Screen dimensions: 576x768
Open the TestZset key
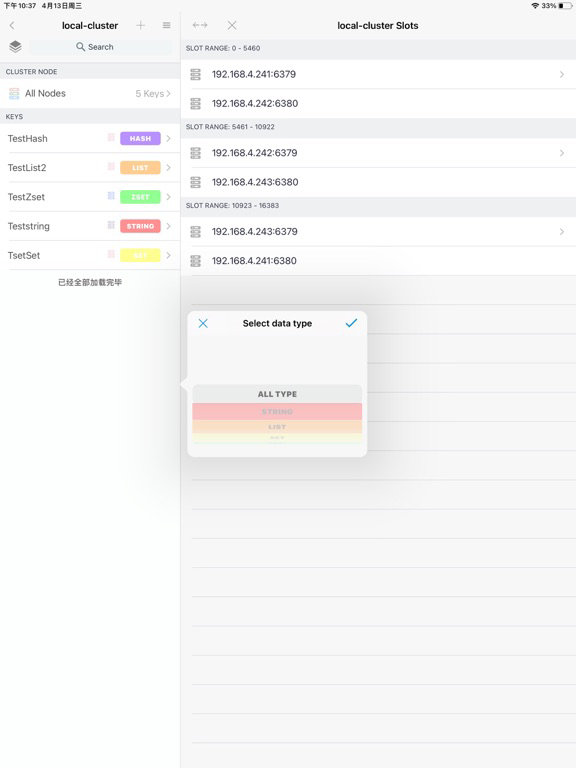tap(90, 197)
